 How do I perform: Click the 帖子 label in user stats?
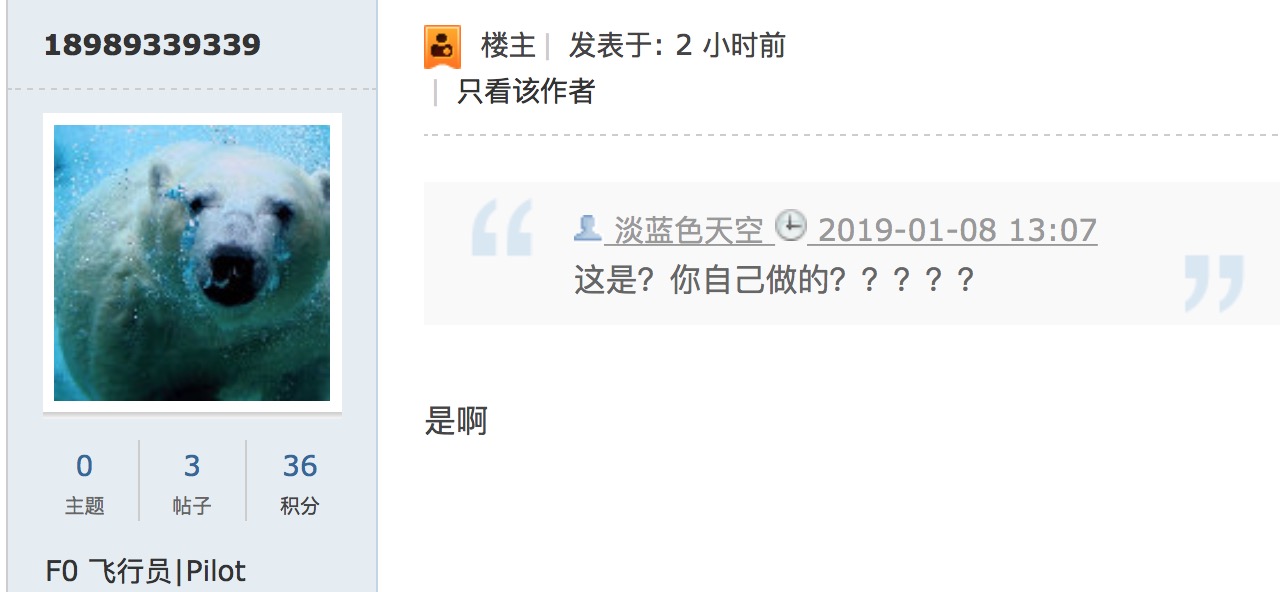(192, 506)
